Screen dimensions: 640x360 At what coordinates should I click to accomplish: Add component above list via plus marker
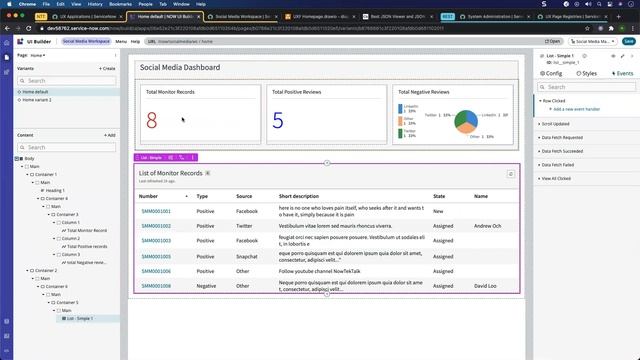[327, 163]
